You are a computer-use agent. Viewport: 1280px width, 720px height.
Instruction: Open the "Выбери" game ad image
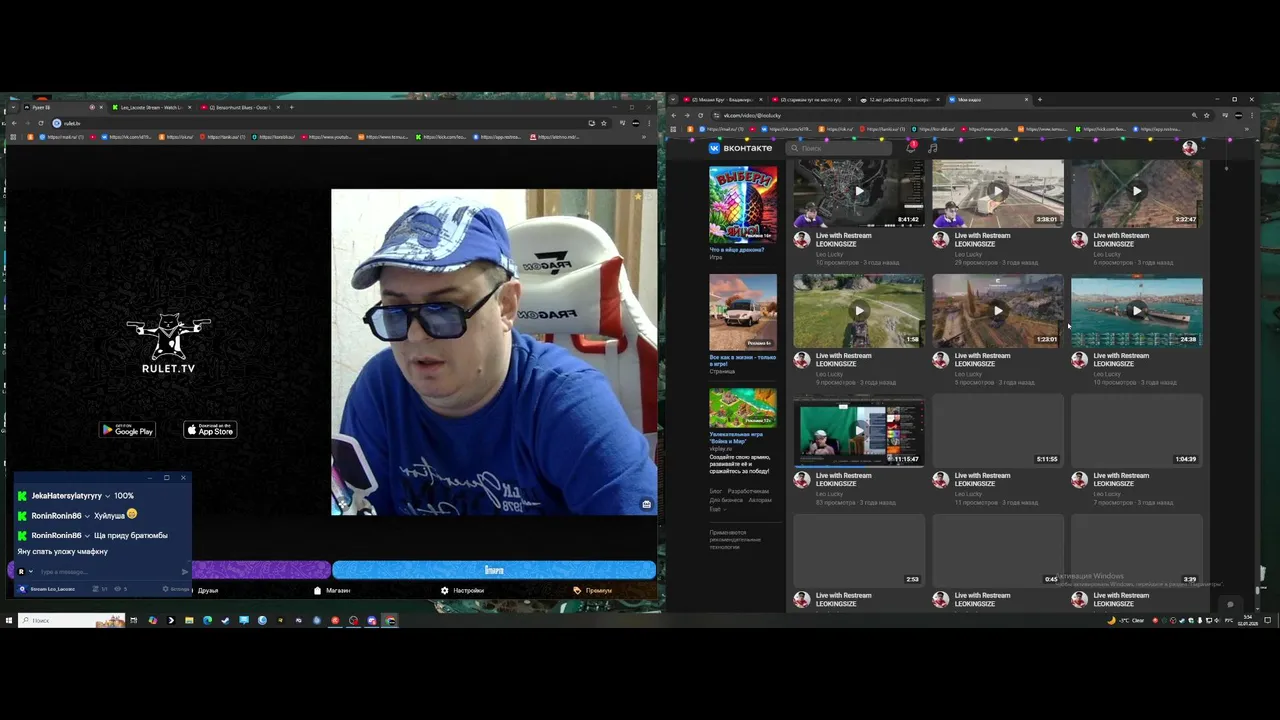tap(743, 205)
